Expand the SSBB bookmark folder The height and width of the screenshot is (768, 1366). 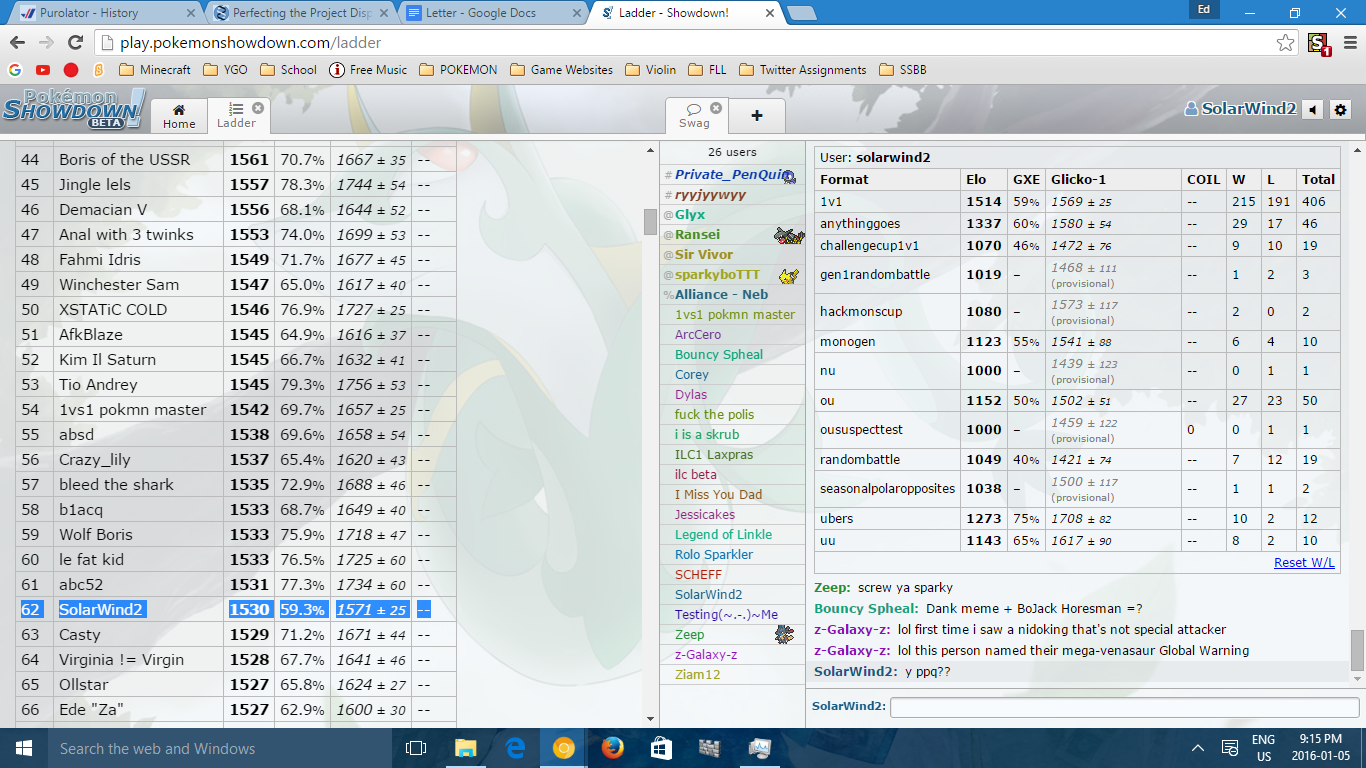click(x=902, y=70)
